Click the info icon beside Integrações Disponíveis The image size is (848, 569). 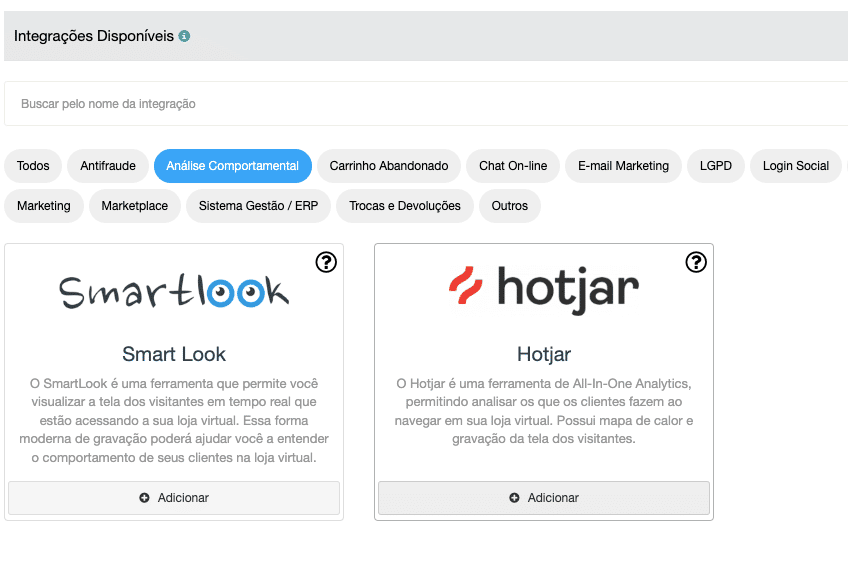[x=184, y=36]
